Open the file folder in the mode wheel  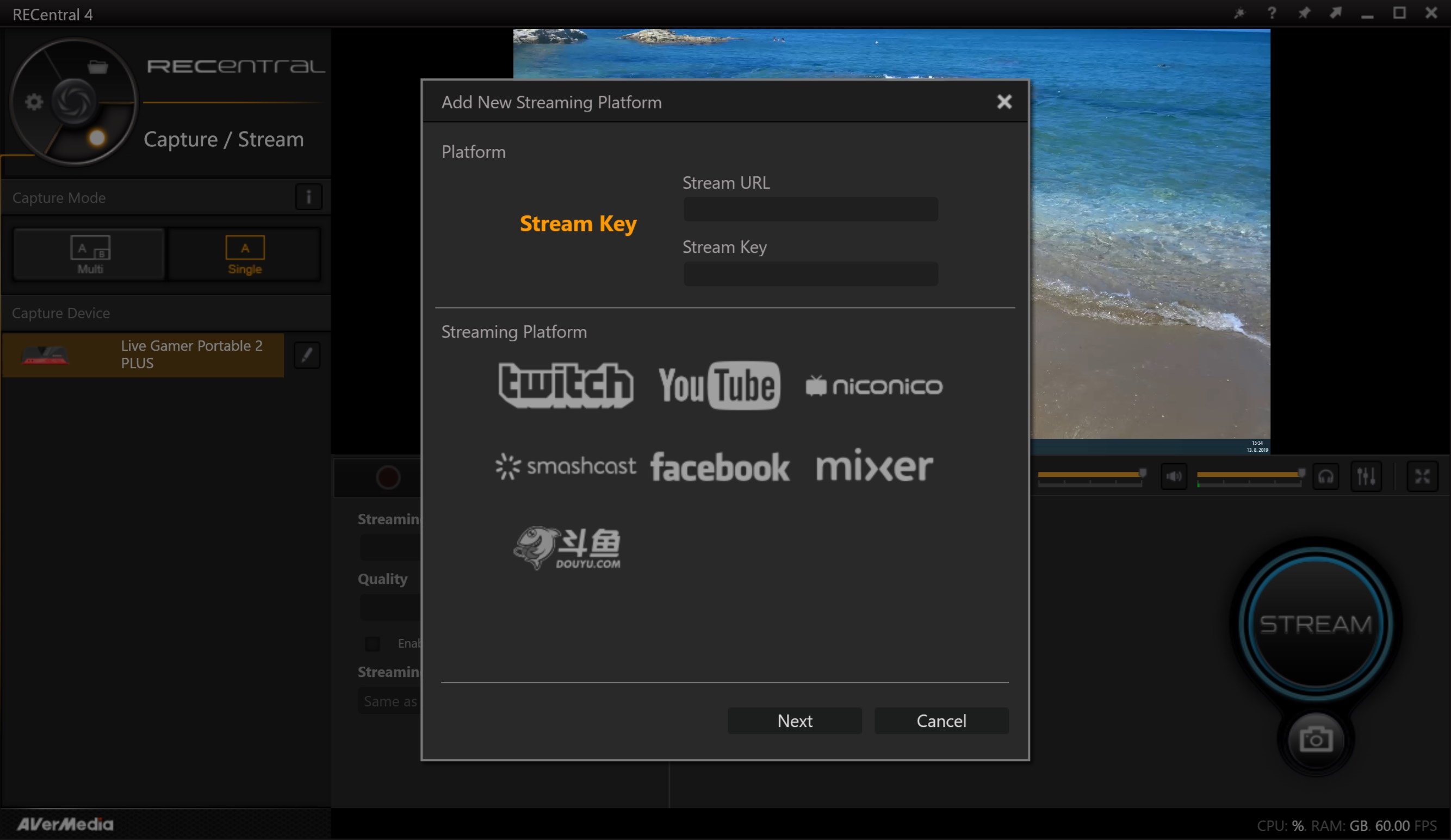pyautogui.click(x=97, y=67)
